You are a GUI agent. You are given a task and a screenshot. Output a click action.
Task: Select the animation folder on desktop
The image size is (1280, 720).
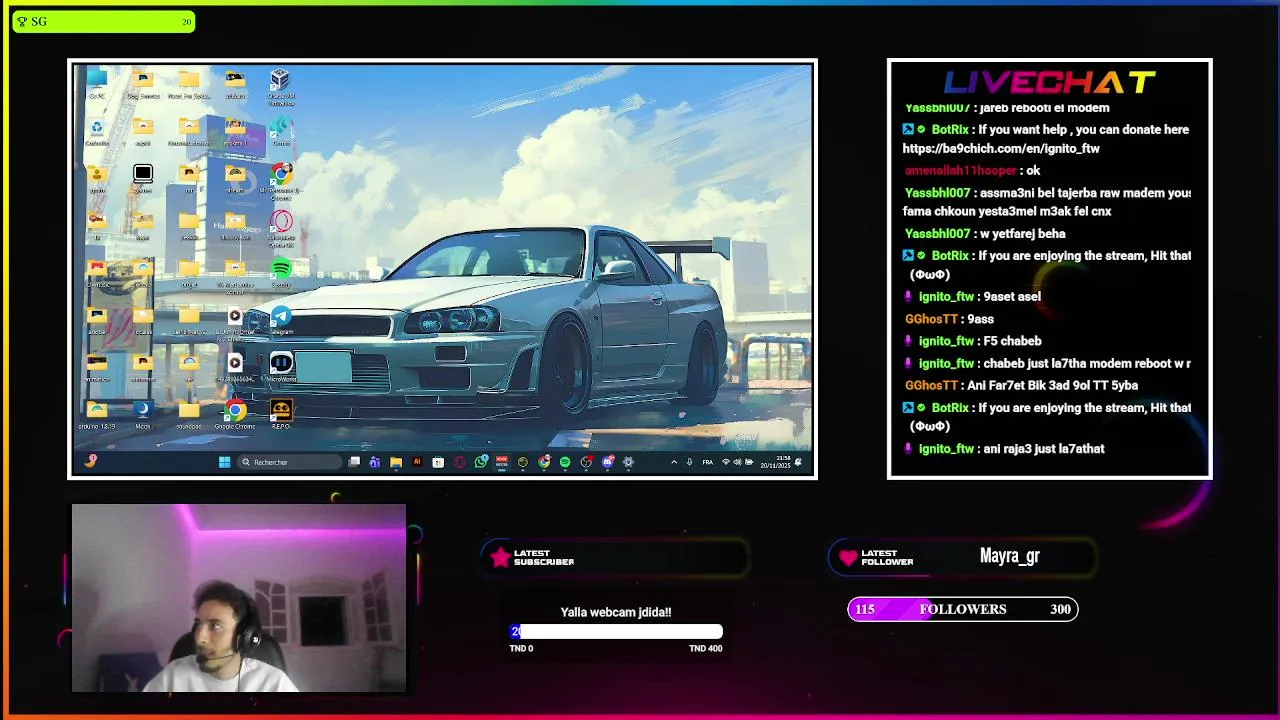tap(96, 368)
